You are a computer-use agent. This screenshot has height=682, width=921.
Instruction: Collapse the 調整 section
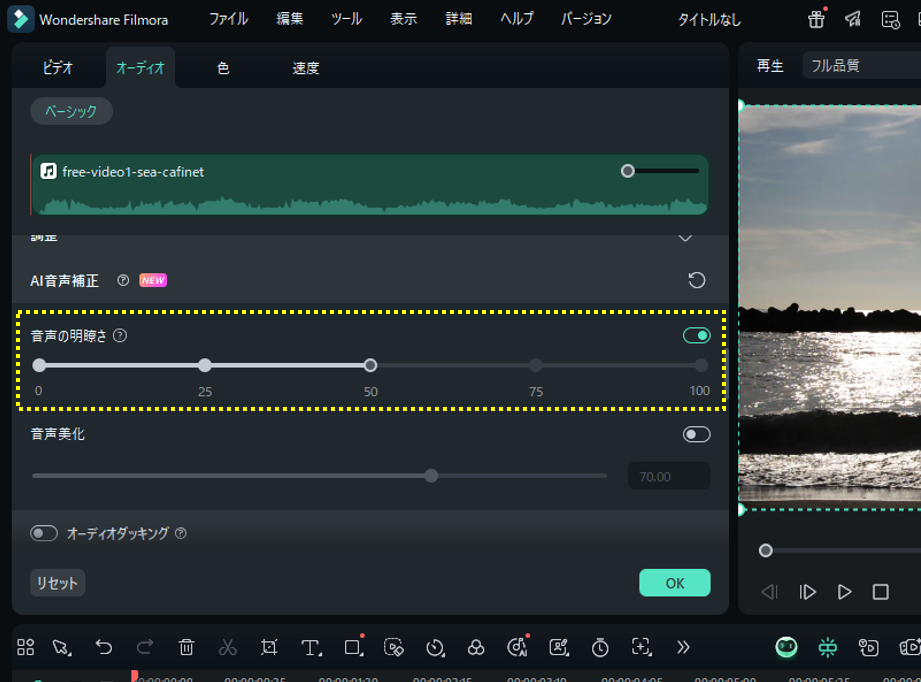[x=685, y=236]
